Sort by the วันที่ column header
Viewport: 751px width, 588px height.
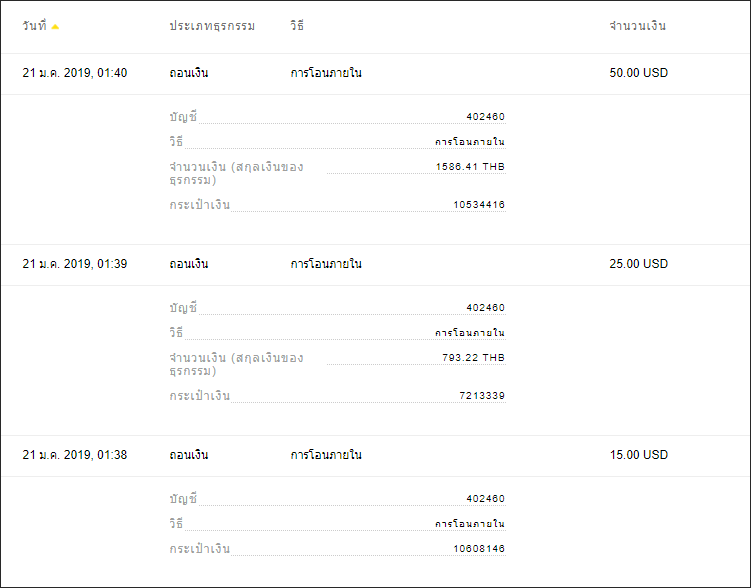(x=34, y=25)
